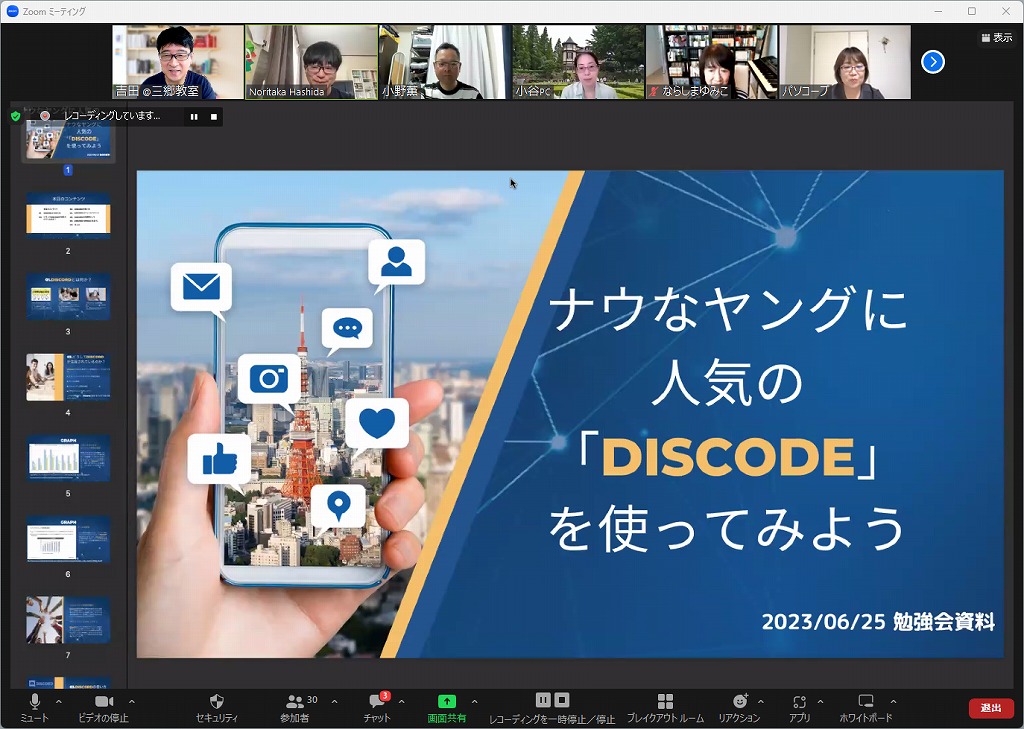Stop video with ビデオの停止 camera button
Image resolution: width=1024 pixels, height=729 pixels.
[x=103, y=702]
